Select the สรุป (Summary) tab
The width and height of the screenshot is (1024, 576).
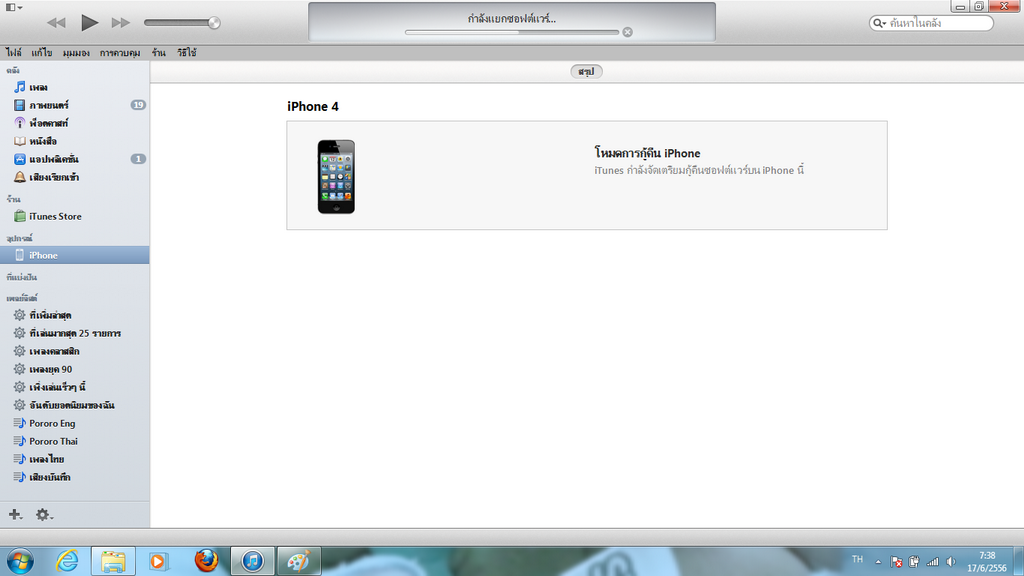click(586, 71)
